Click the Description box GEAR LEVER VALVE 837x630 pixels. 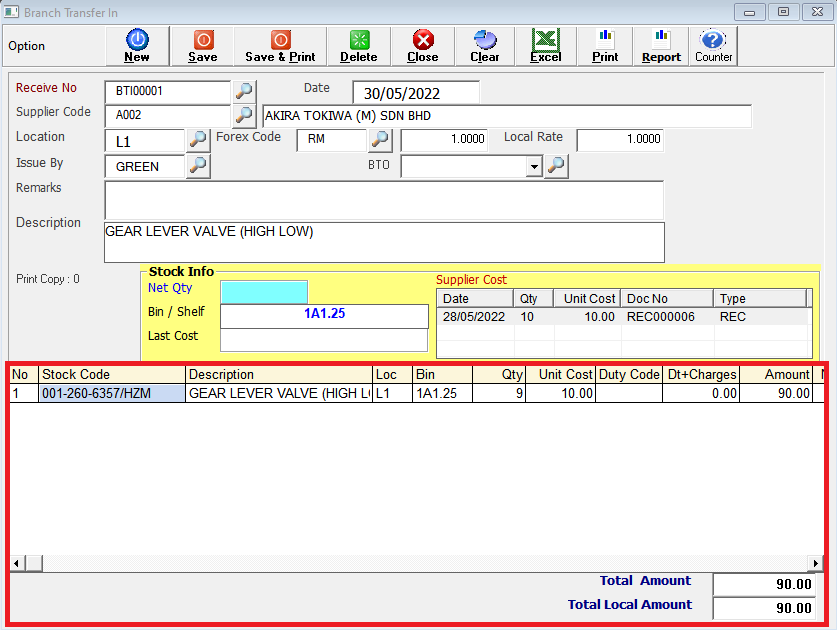click(x=384, y=242)
